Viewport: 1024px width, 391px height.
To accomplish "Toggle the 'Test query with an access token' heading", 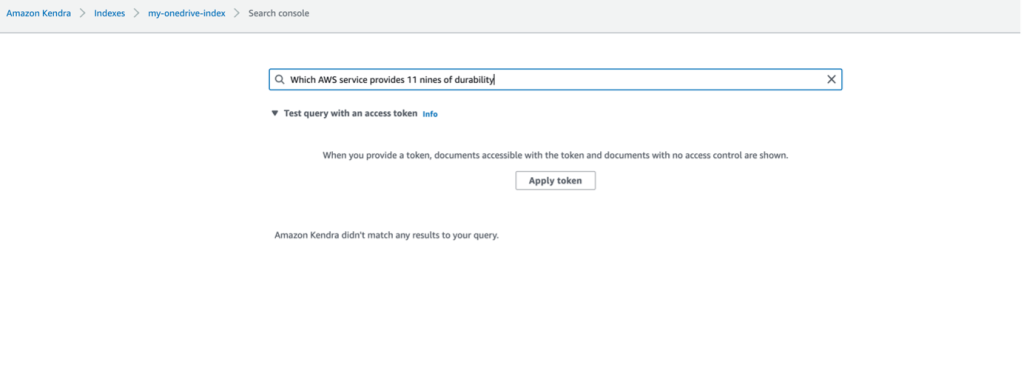I will point(350,113).
